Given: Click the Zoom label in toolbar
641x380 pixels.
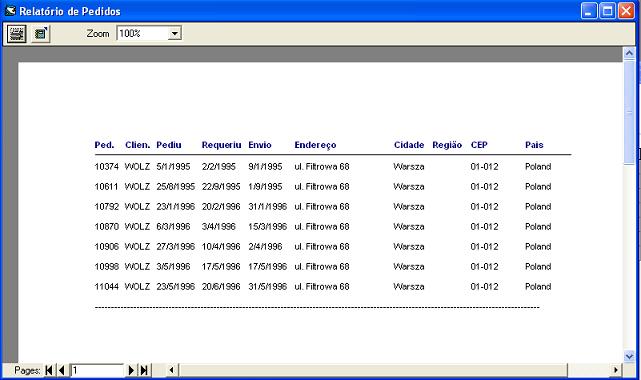Looking at the screenshot, I should point(98,34).
